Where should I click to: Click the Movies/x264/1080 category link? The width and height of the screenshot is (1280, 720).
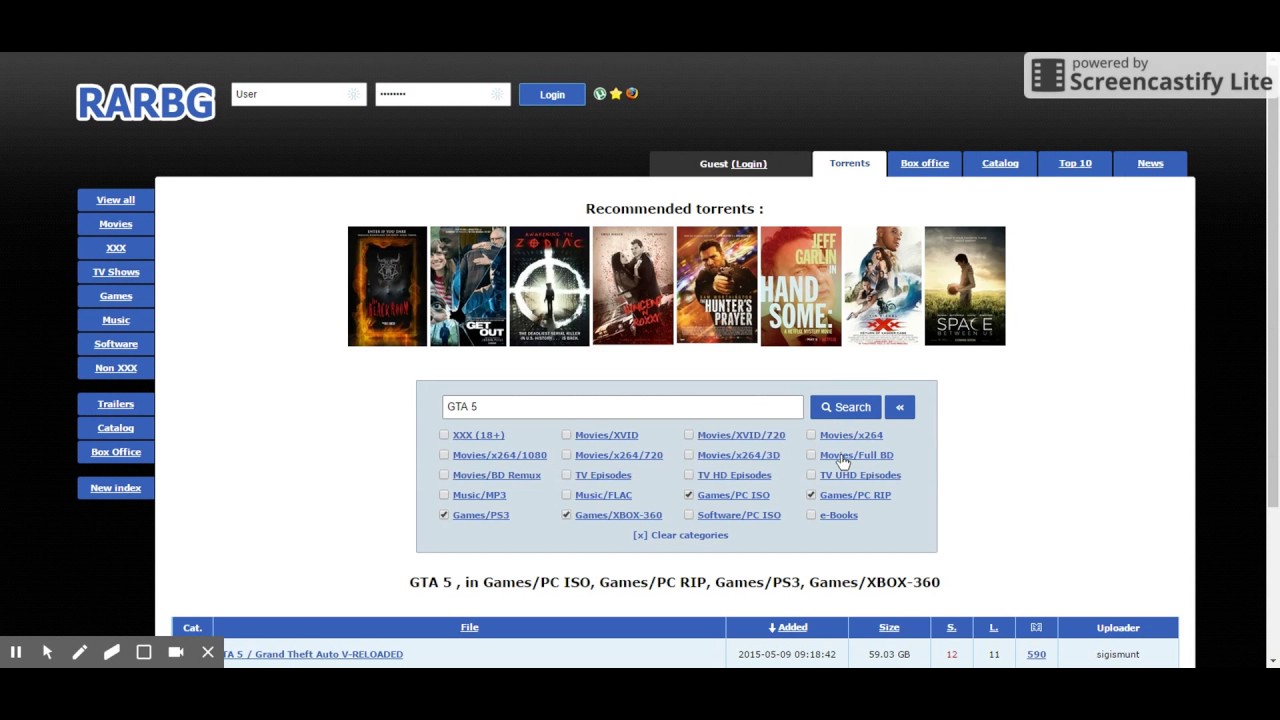coord(499,455)
